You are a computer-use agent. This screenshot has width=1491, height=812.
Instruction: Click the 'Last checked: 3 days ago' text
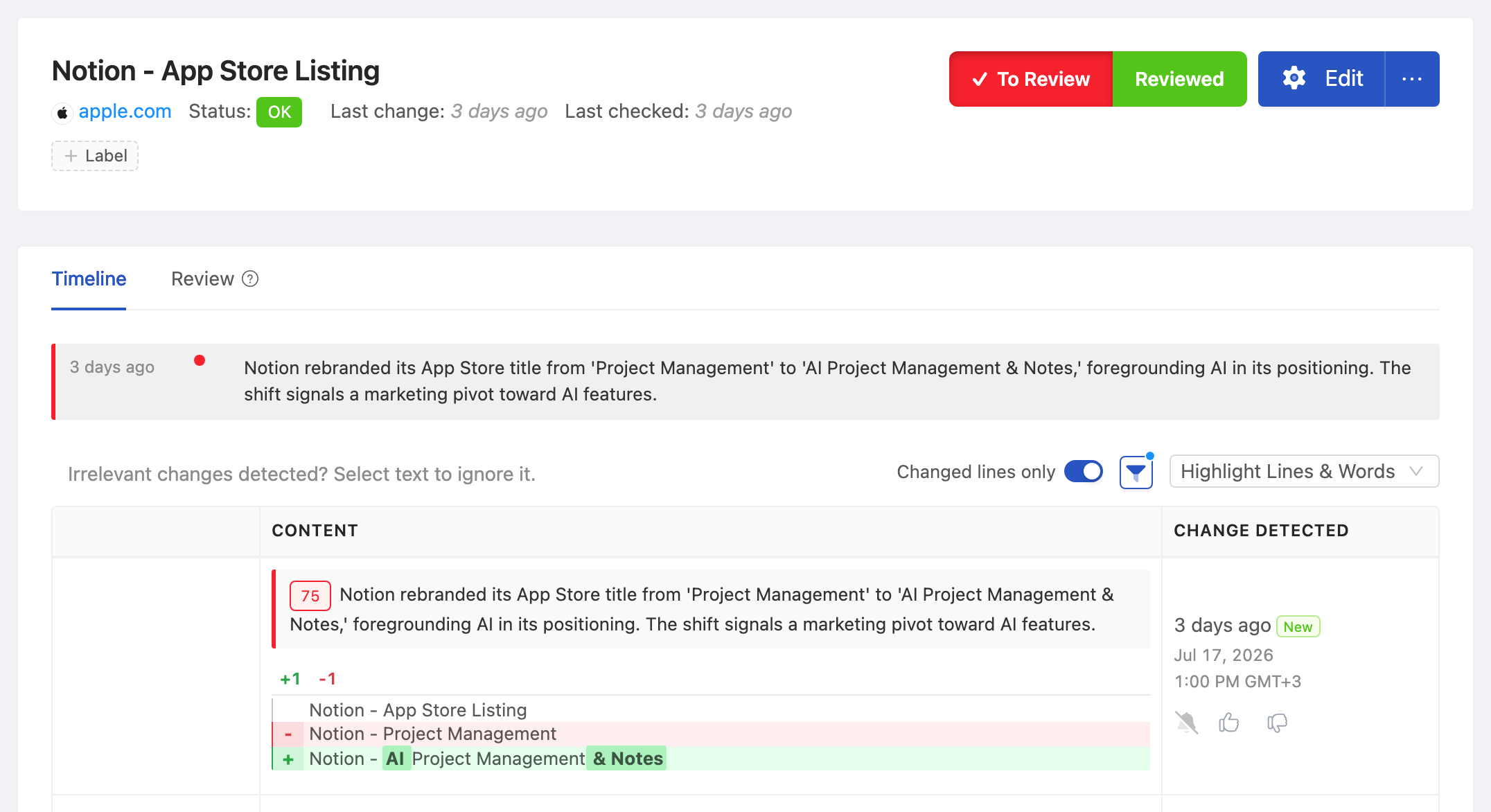pyautogui.click(x=678, y=112)
